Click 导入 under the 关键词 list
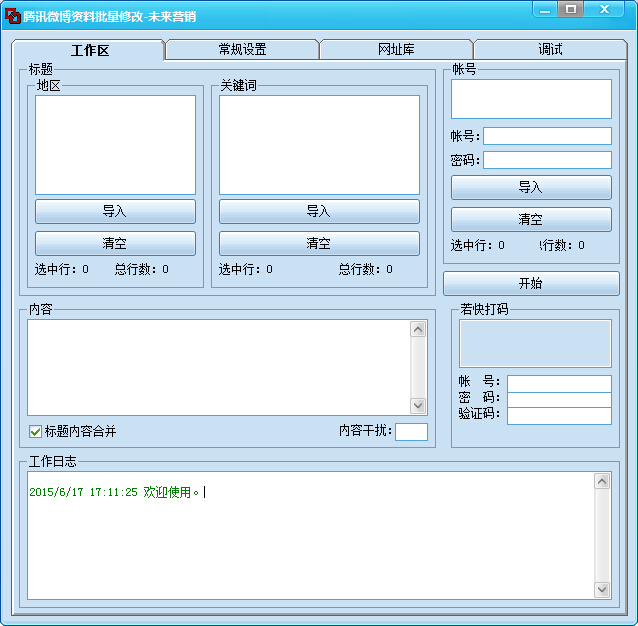This screenshot has width=638, height=626. [319, 211]
